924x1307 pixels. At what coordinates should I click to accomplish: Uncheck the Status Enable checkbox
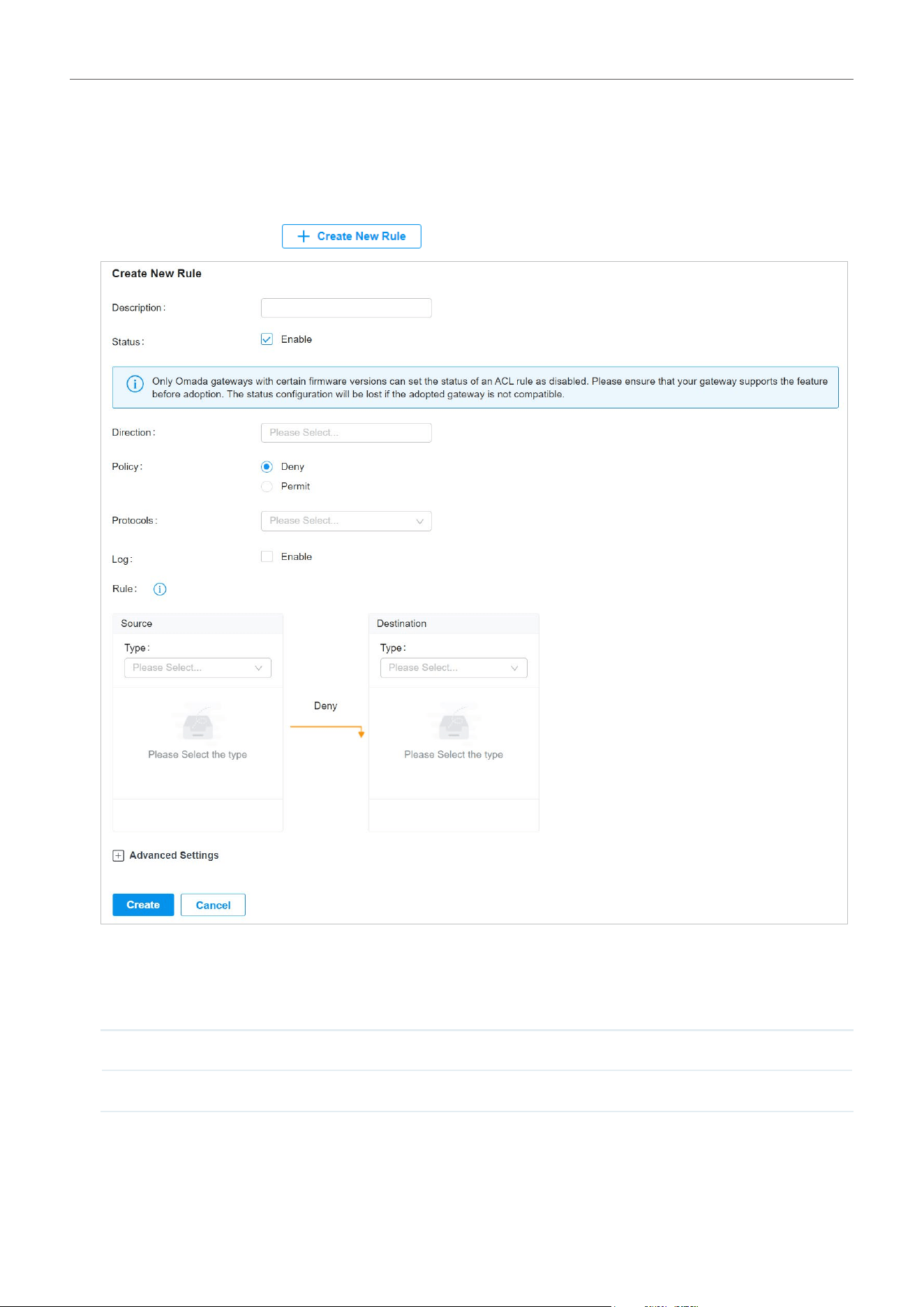point(267,339)
